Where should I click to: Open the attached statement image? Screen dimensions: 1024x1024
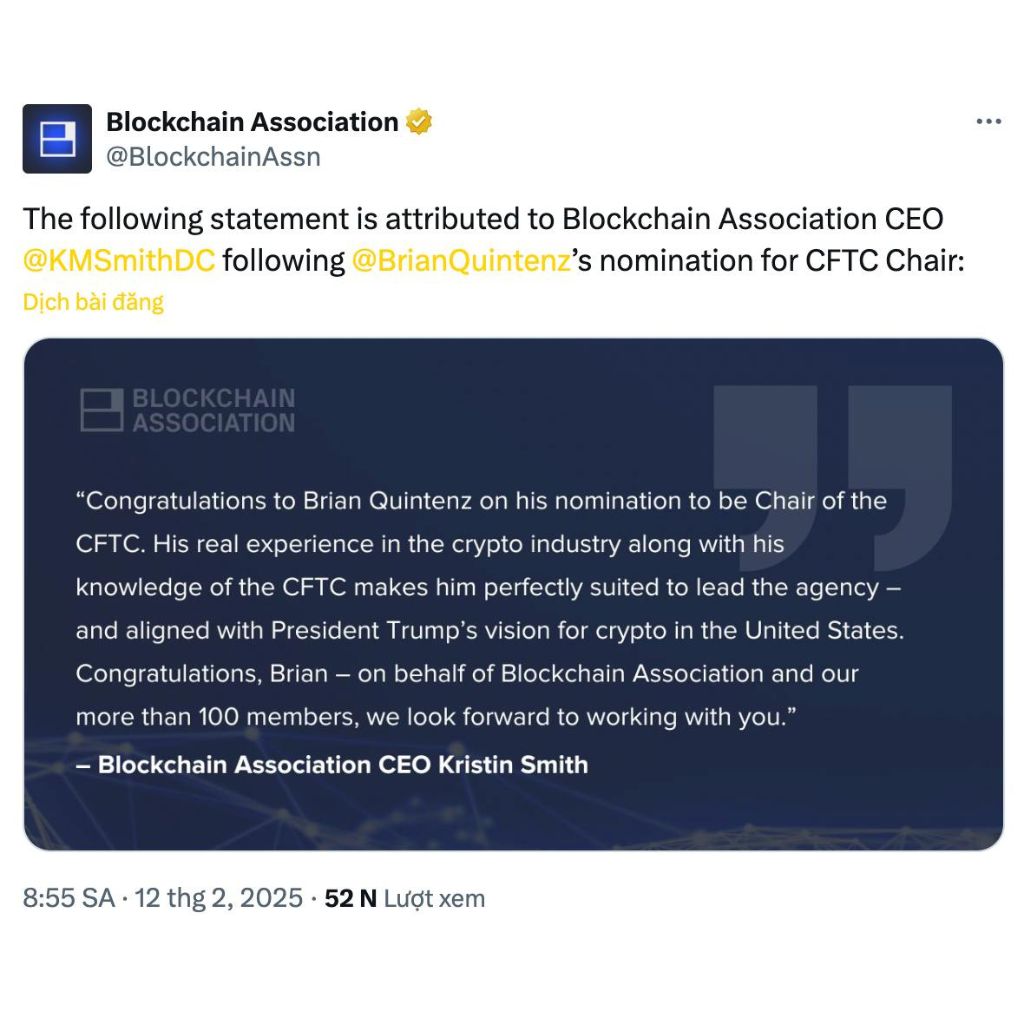click(x=513, y=594)
